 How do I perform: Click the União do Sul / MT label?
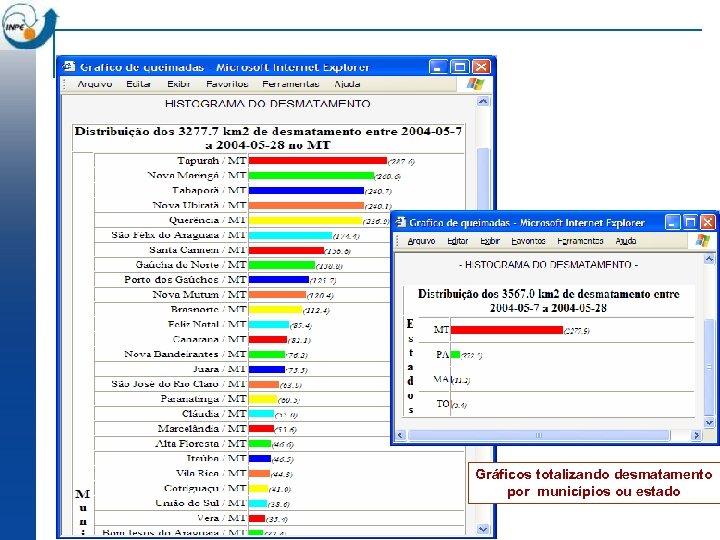click(201, 503)
